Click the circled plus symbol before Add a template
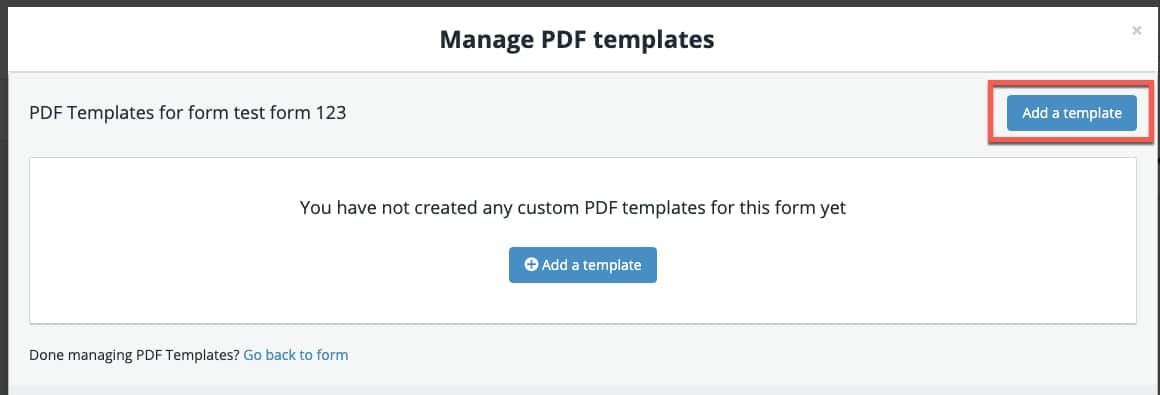 tap(530, 264)
